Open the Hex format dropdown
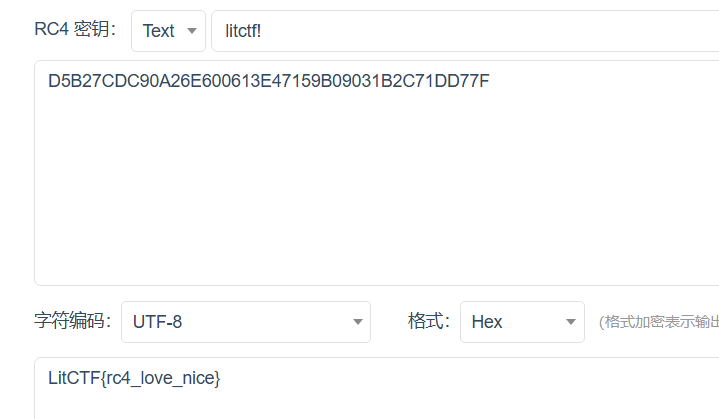 click(521, 322)
